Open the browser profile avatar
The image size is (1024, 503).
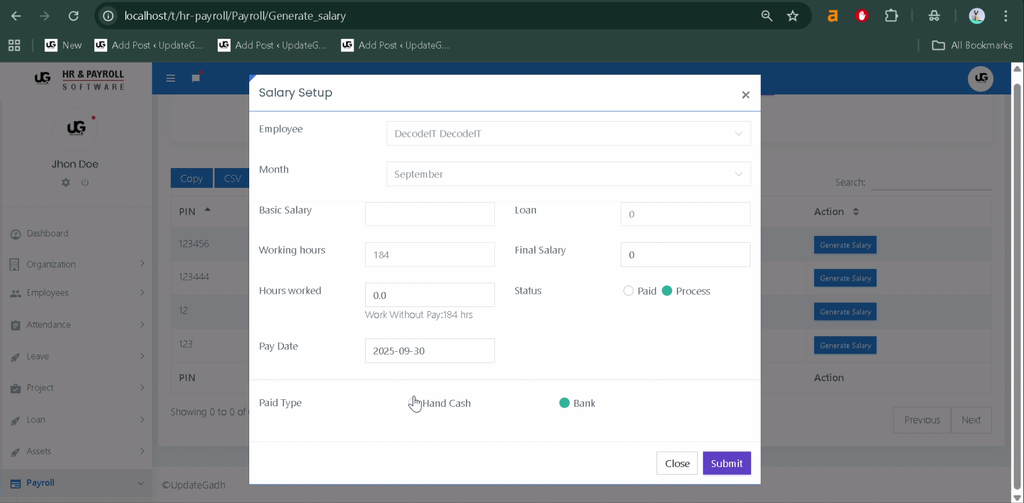coord(976,16)
